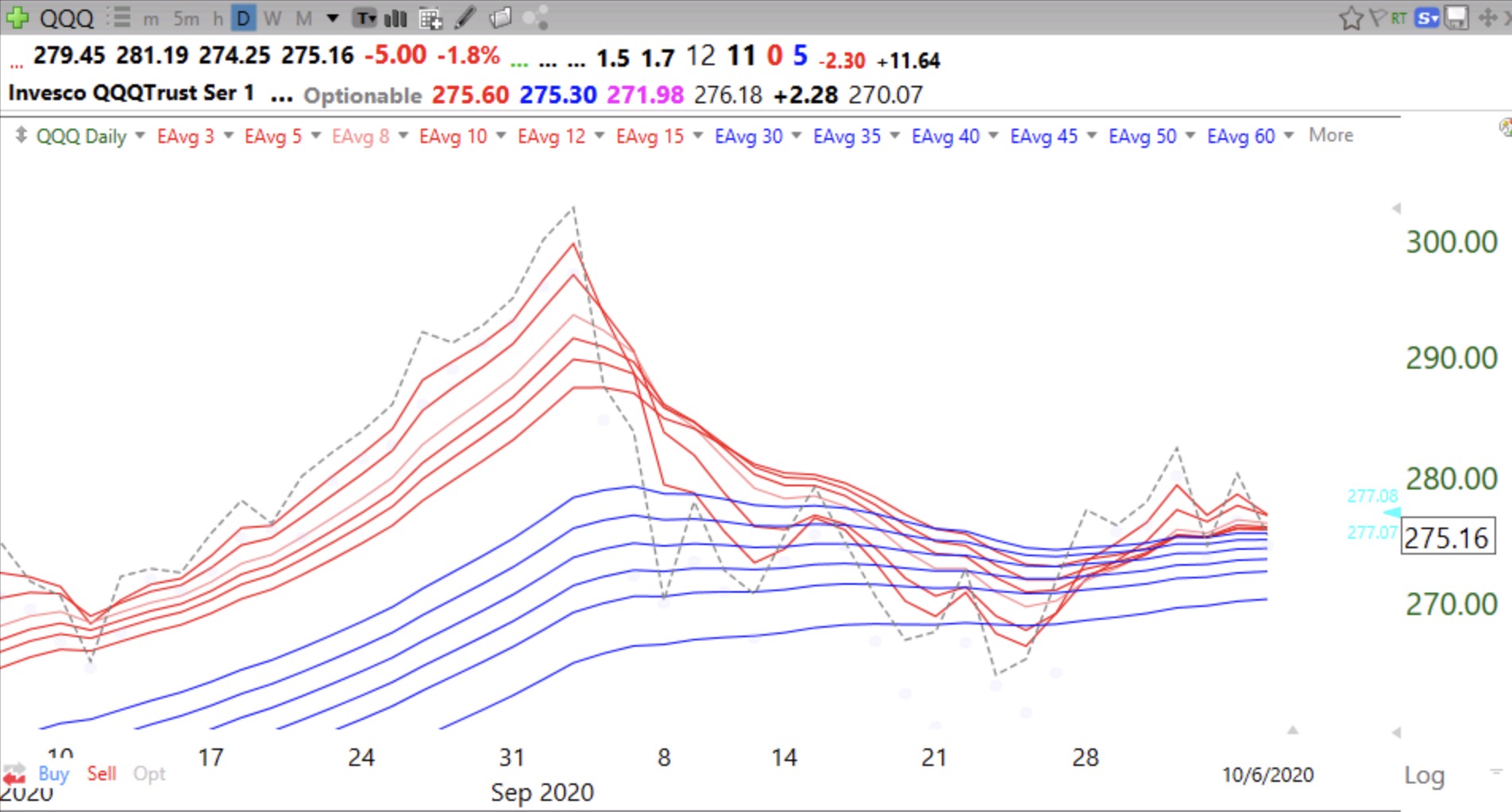Open the More indicators menu

(1330, 136)
